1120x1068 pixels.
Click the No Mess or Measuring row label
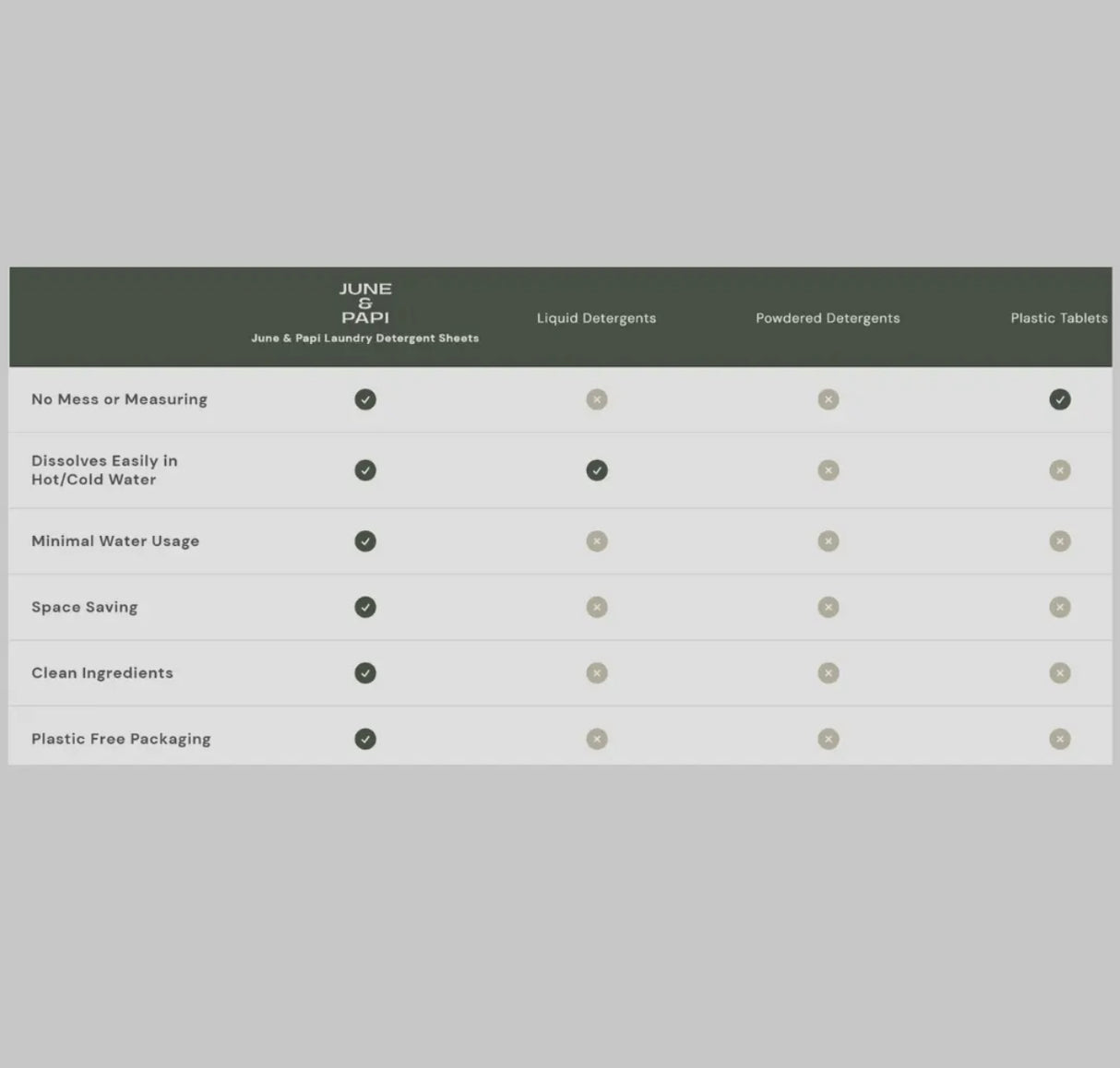[x=119, y=399]
